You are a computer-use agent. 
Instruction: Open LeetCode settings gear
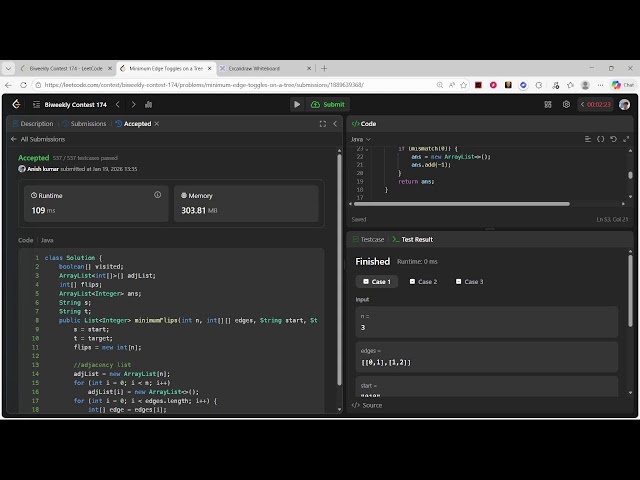pos(566,104)
